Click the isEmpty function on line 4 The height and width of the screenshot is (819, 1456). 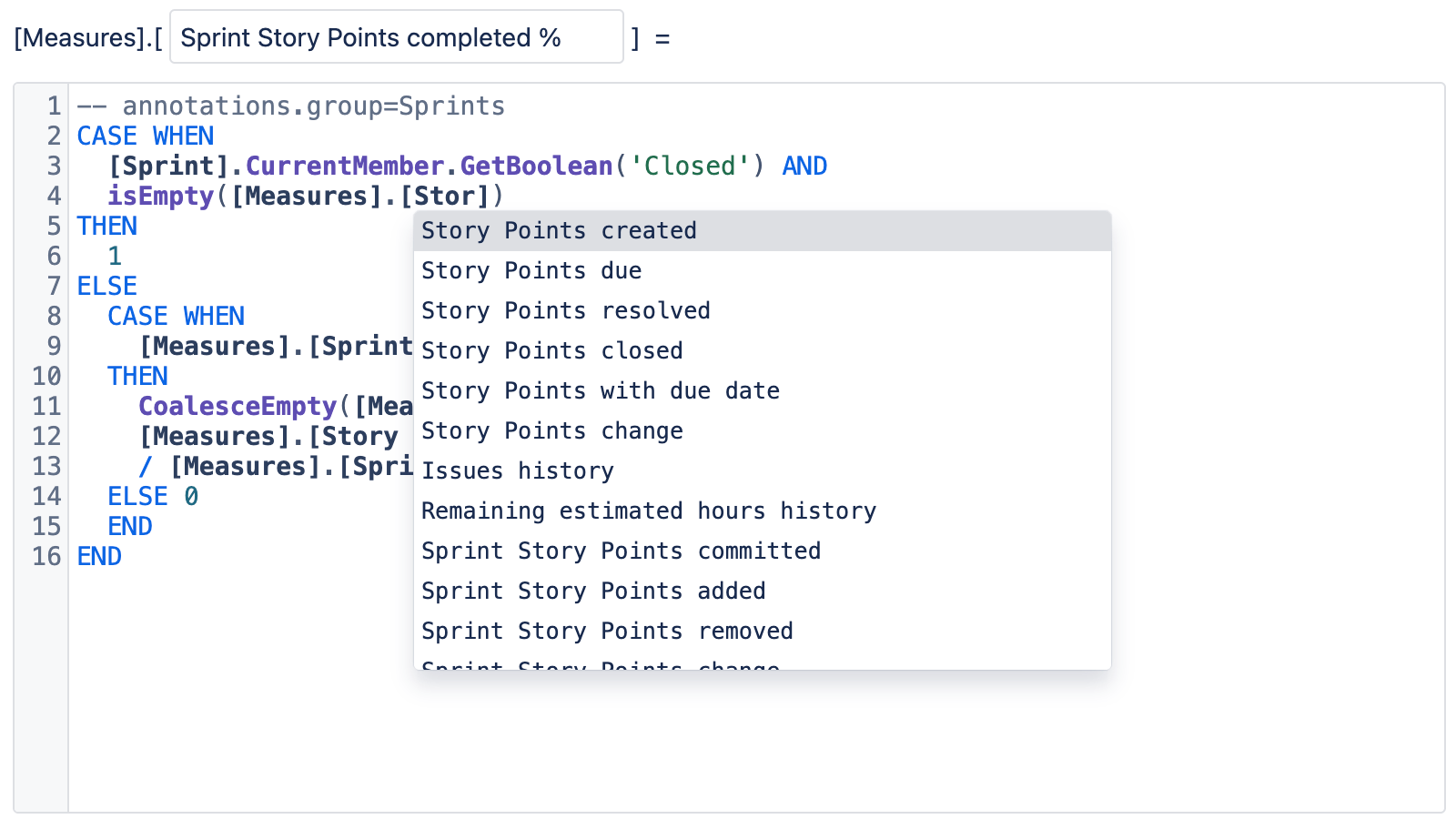(x=161, y=197)
